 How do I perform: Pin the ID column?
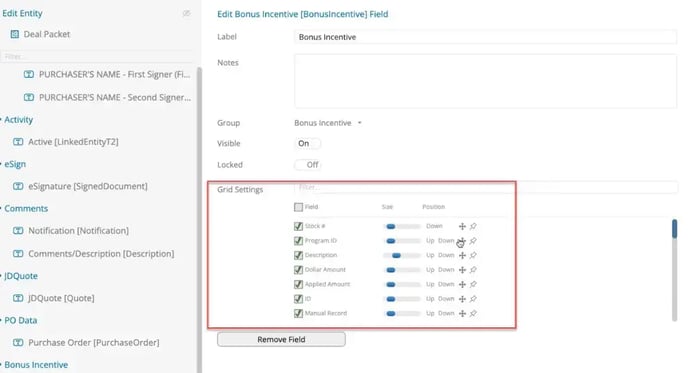tap(473, 299)
